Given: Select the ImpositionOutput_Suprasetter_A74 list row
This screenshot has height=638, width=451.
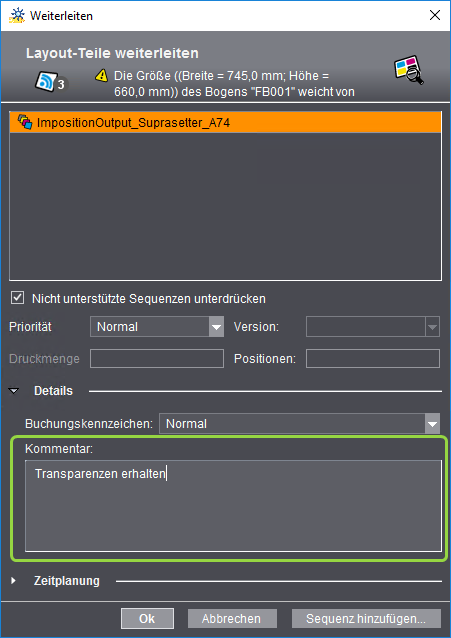Looking at the screenshot, I should [225, 122].
